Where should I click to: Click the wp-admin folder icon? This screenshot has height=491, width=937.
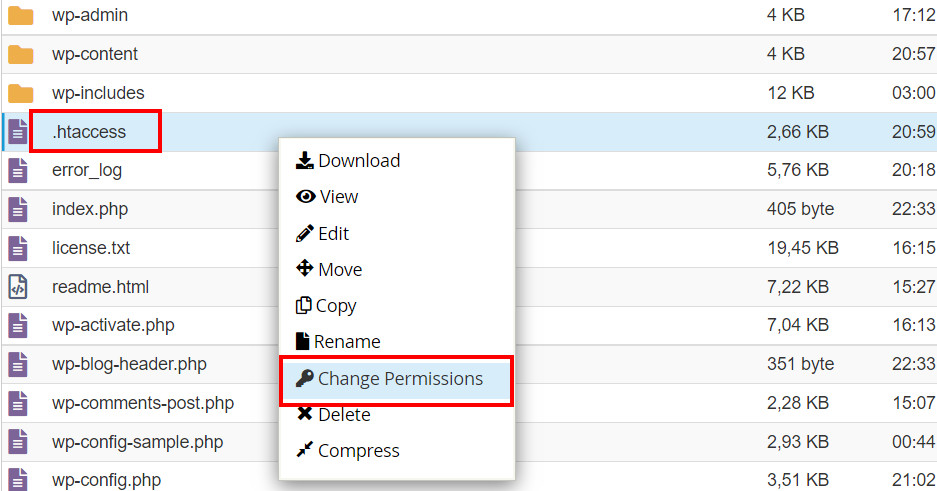tap(20, 16)
